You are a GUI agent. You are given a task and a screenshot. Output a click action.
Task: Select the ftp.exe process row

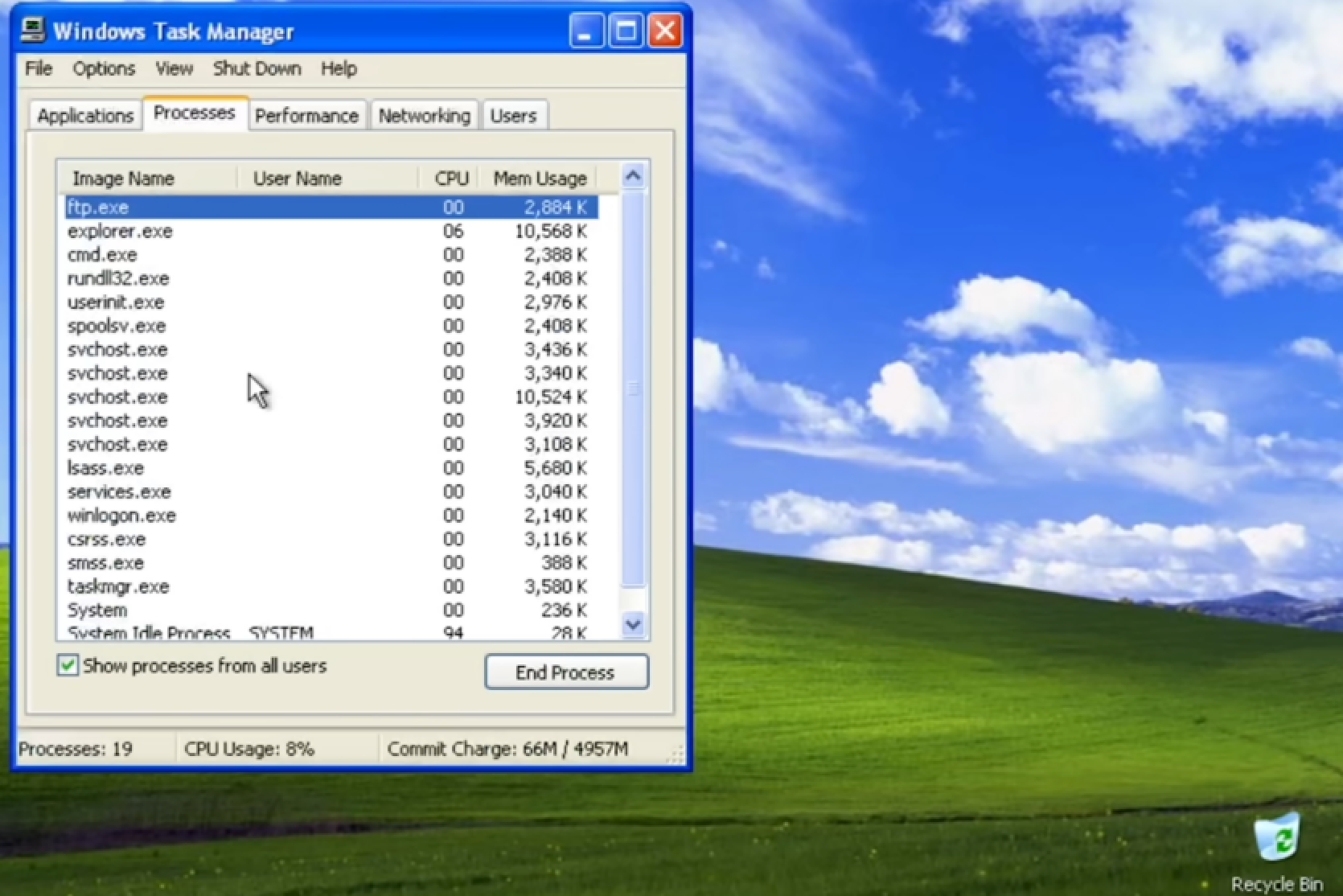(331, 207)
